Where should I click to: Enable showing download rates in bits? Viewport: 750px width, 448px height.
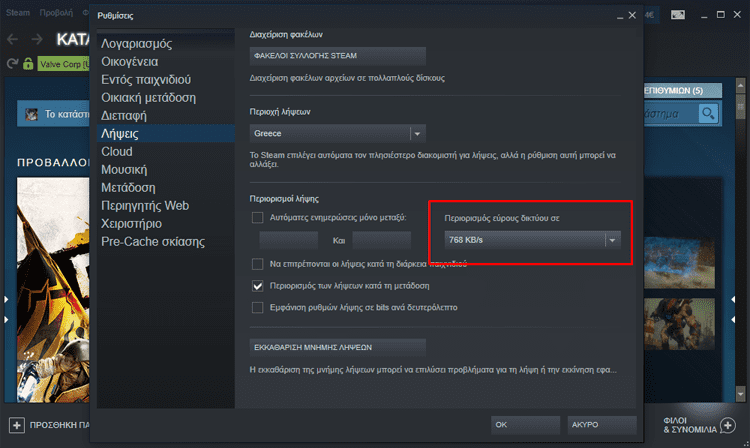(x=257, y=307)
